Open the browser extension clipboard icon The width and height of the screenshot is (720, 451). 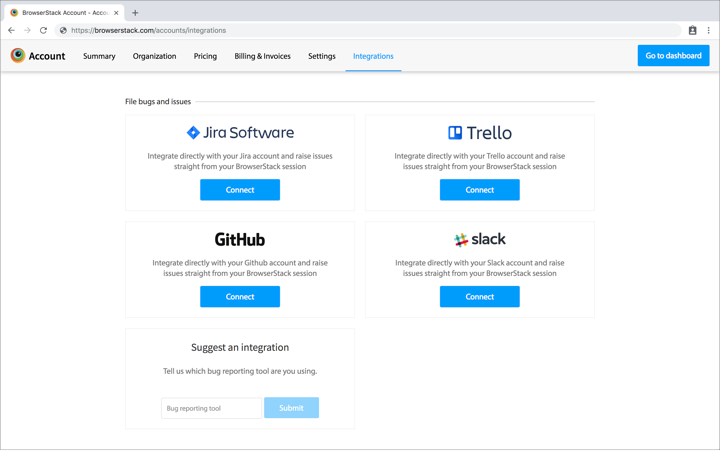point(692,30)
